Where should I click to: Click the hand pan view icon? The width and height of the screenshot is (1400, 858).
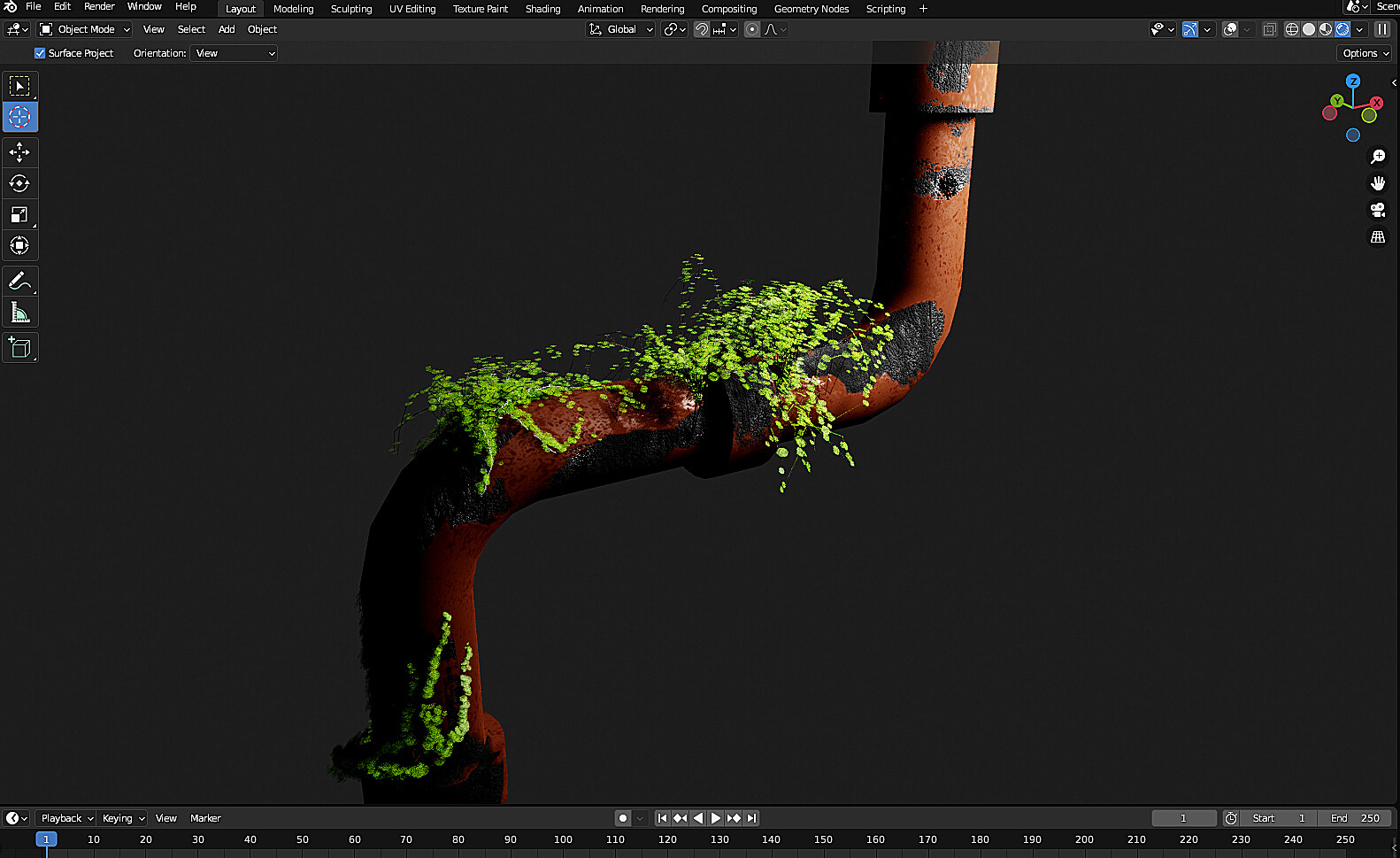coord(1378,183)
